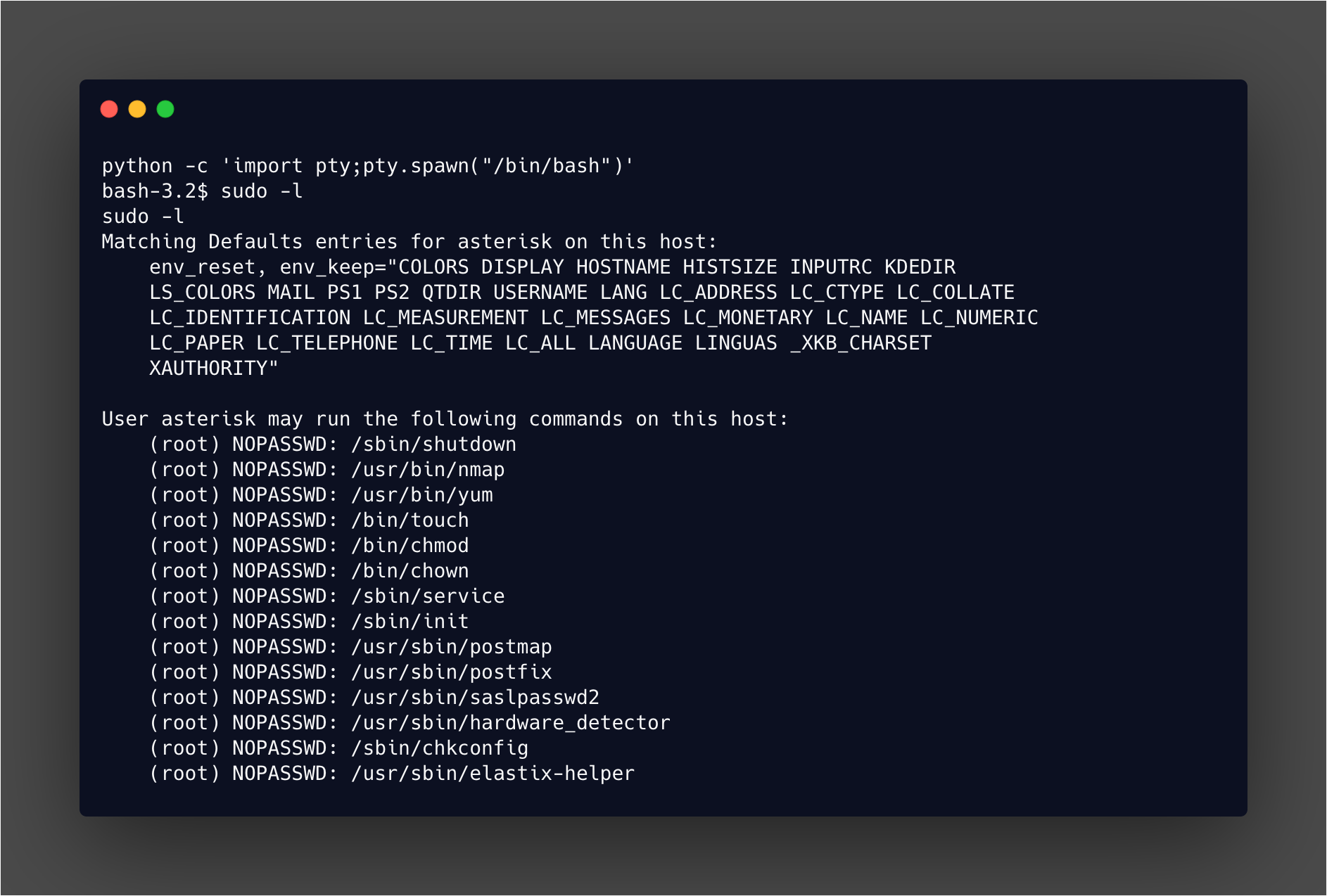
Task: Click the /usr/sbin/postmap path
Action: pos(452,647)
